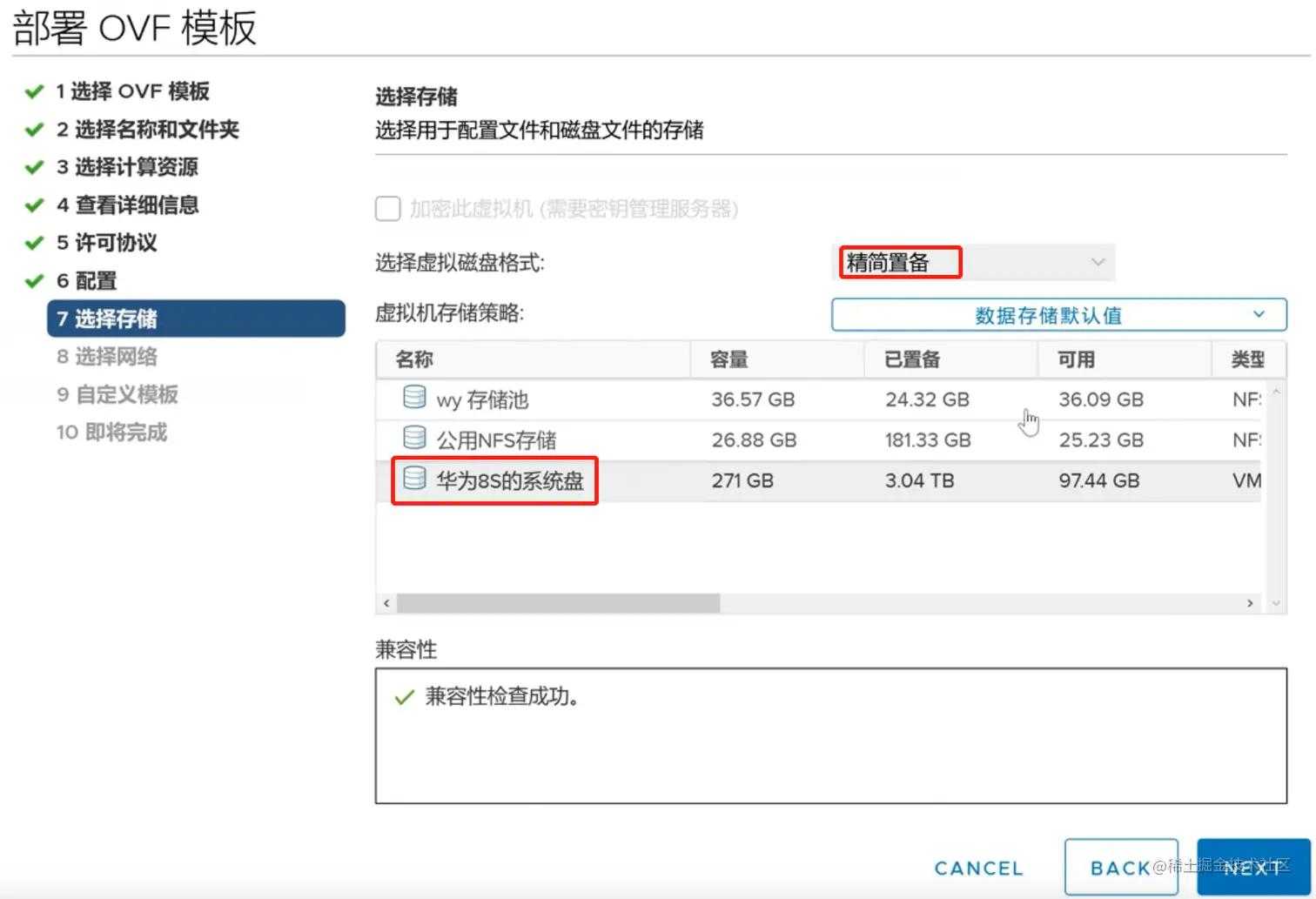The height and width of the screenshot is (899, 1316).
Task: Click the 36.57 GB capacity cell
Action: pos(753,399)
